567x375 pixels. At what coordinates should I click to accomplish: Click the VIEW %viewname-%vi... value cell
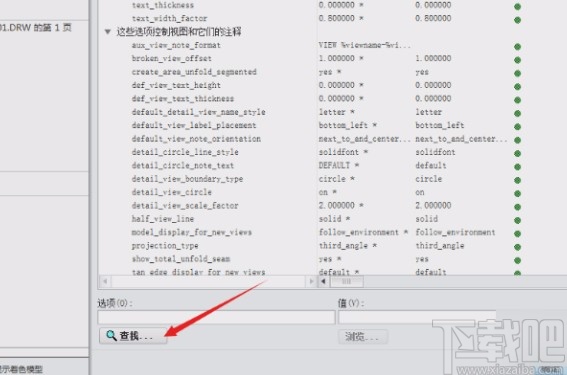(x=364, y=45)
